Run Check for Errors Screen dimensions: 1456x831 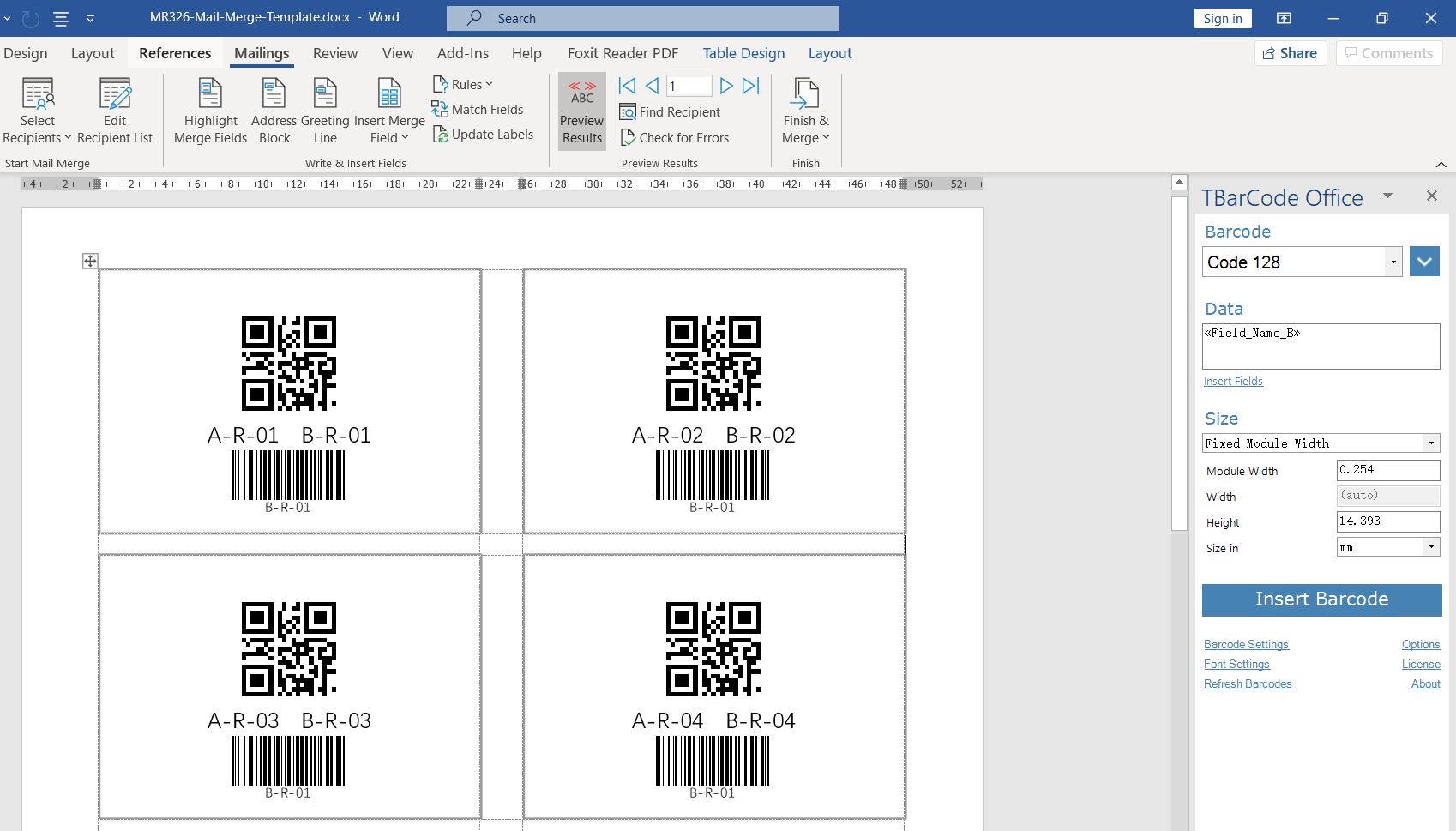[675, 137]
